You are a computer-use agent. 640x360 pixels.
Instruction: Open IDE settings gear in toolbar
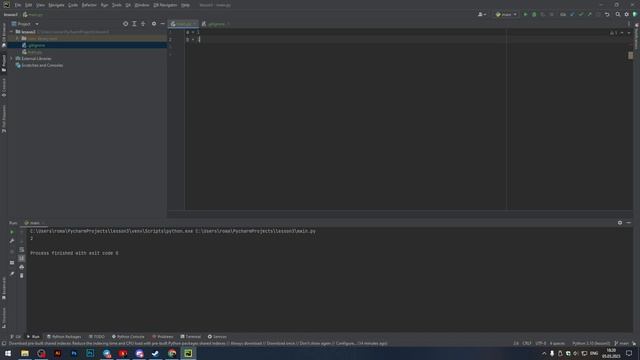[627, 15]
